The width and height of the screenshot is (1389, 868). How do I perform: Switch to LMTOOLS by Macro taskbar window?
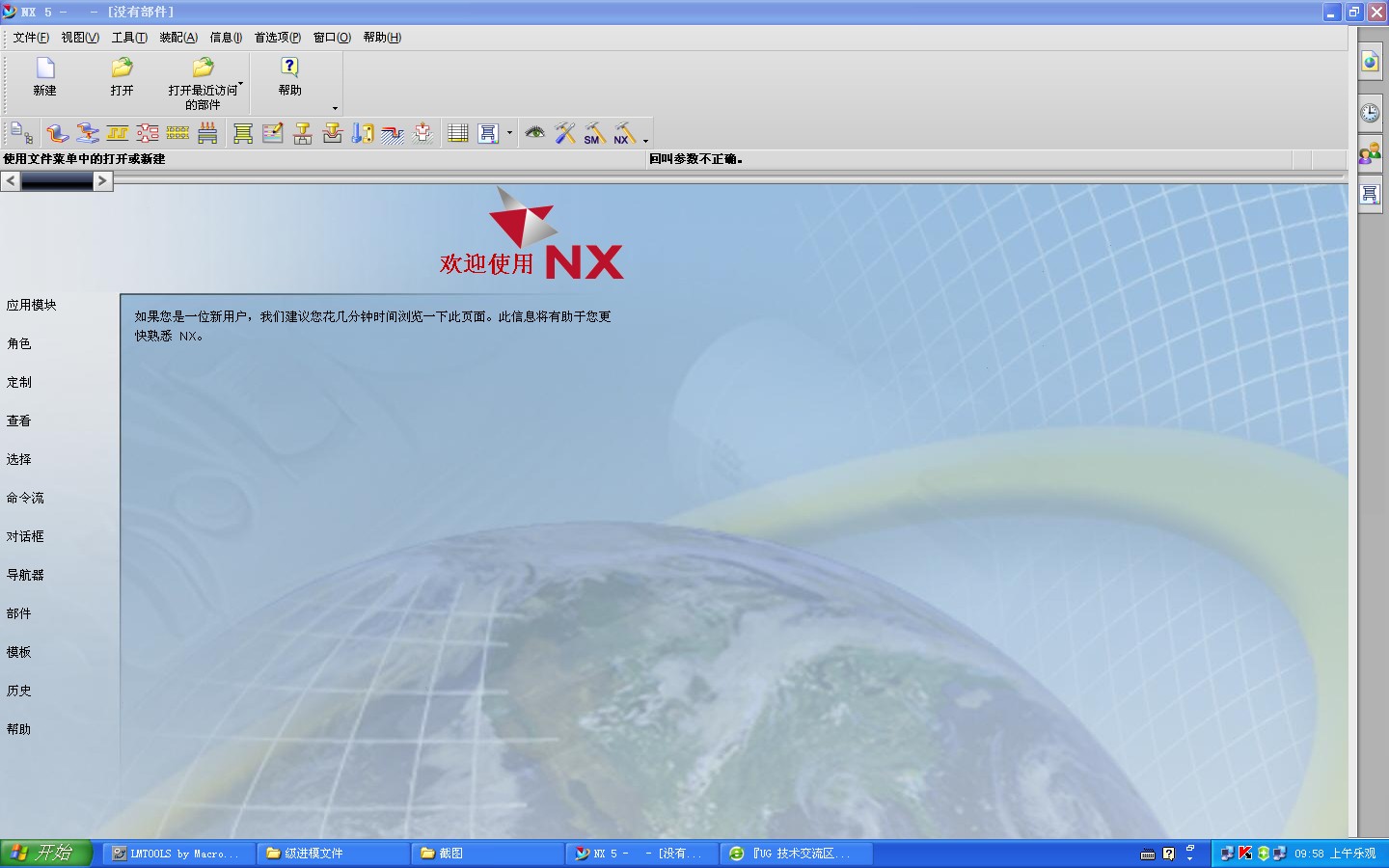click(178, 854)
